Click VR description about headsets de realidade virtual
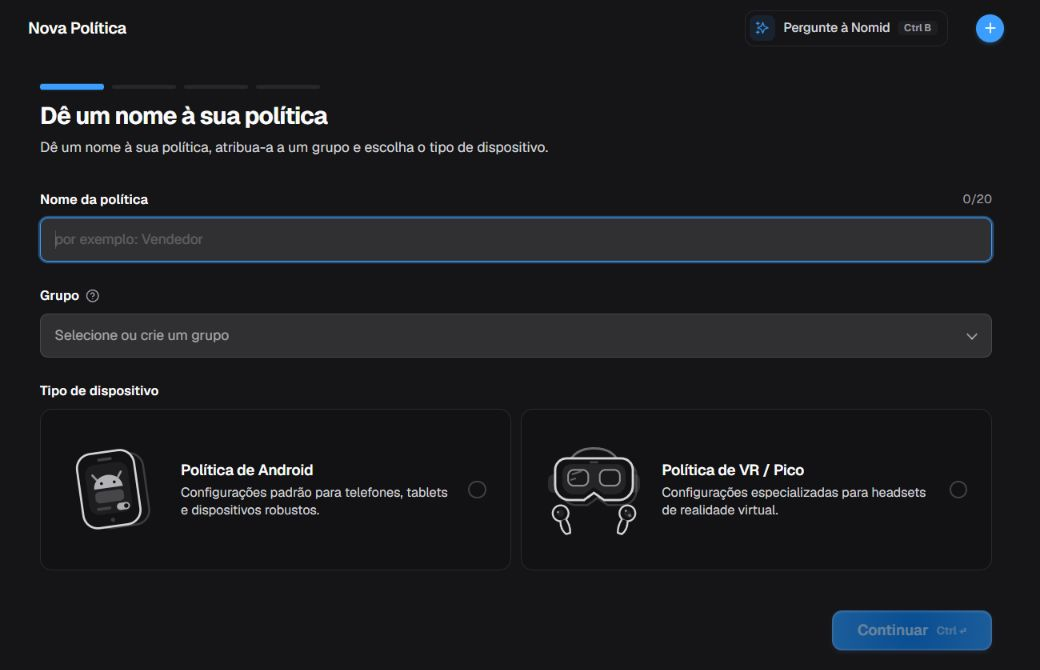This screenshot has width=1040, height=670. pos(793,501)
